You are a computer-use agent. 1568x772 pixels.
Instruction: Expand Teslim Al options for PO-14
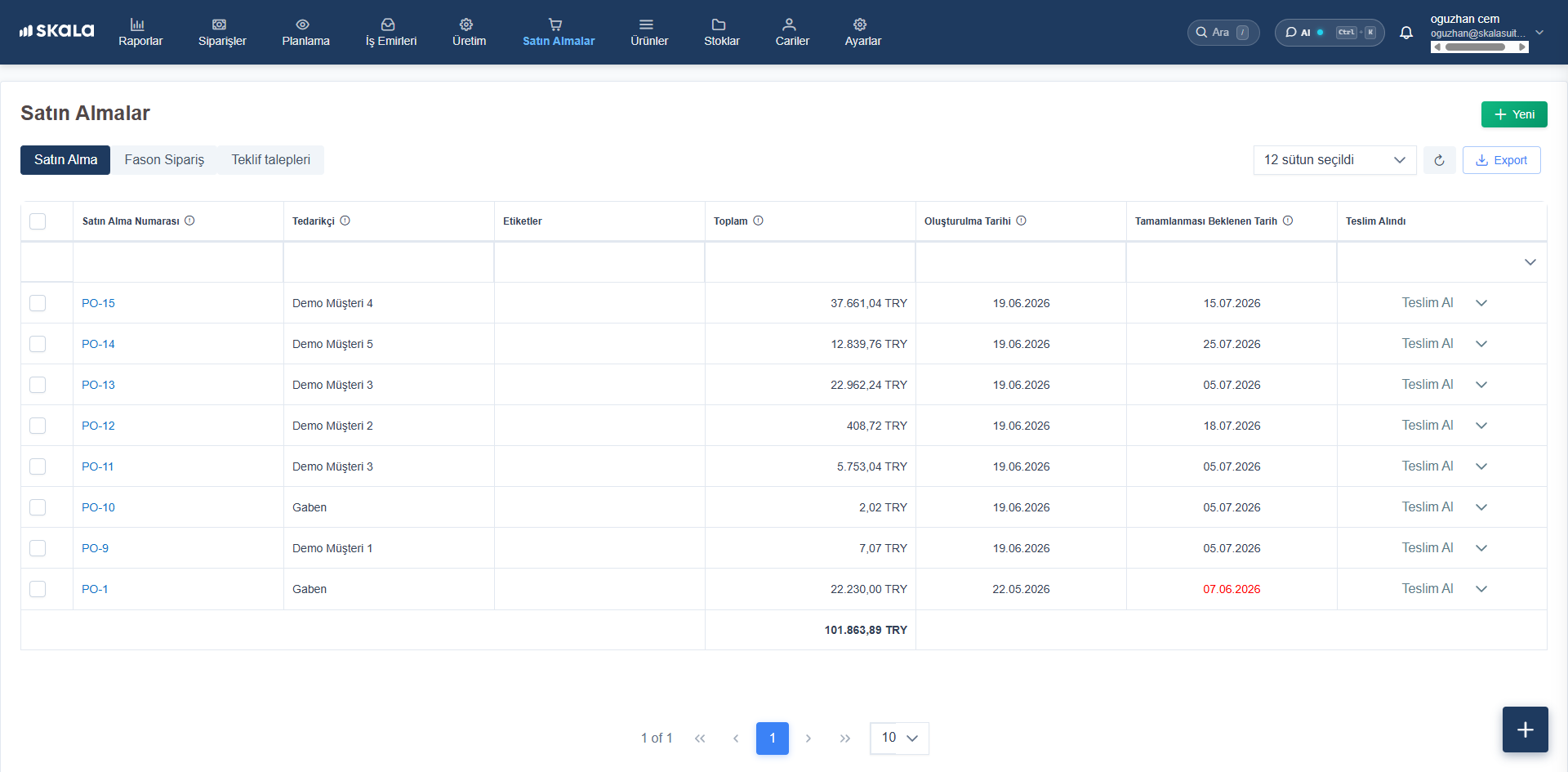pos(1481,344)
